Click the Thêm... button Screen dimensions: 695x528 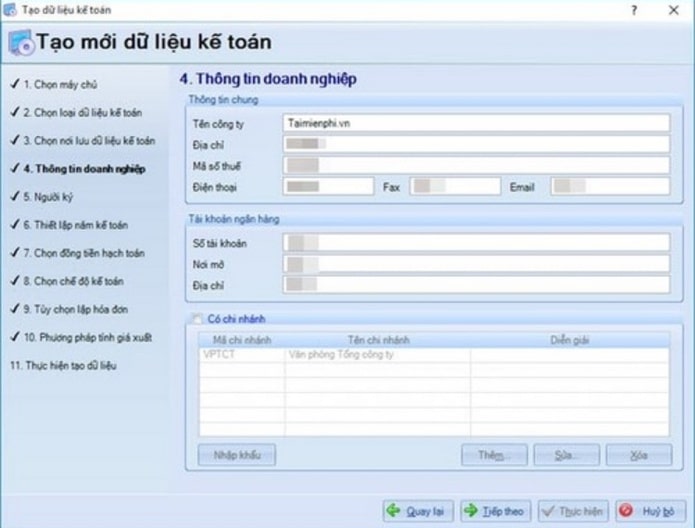tap(494, 455)
